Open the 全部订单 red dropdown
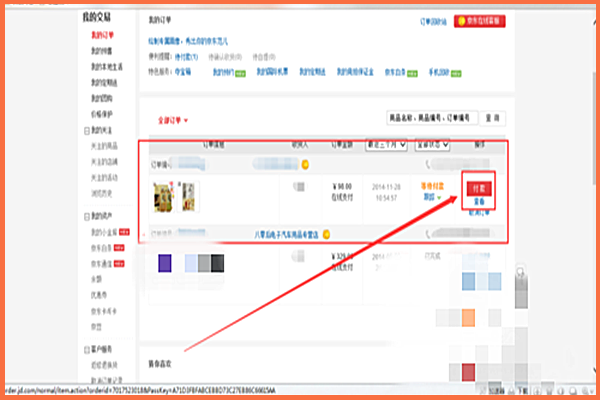 (x=173, y=121)
